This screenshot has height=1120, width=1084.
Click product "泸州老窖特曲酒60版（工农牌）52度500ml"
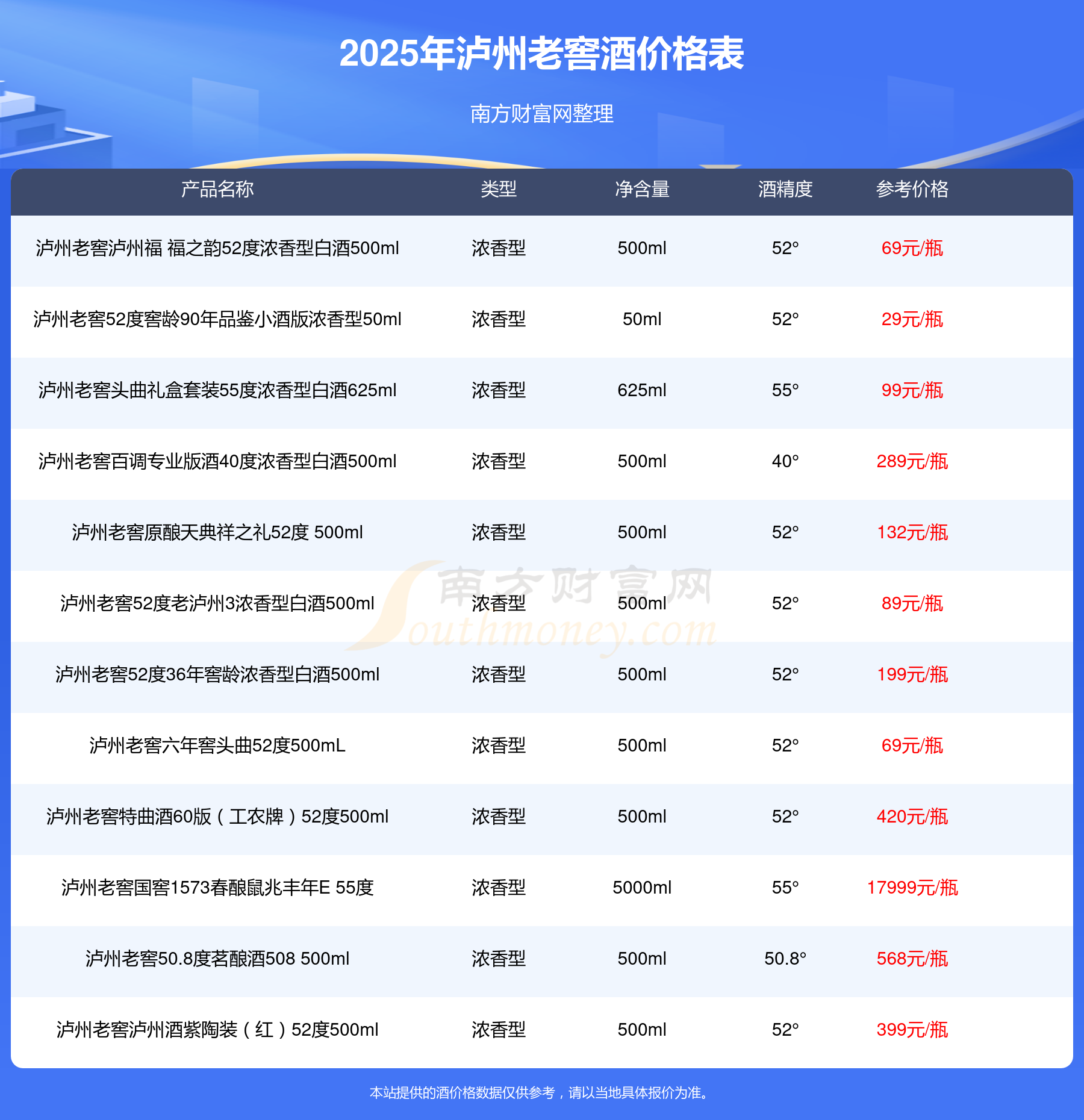(x=217, y=817)
